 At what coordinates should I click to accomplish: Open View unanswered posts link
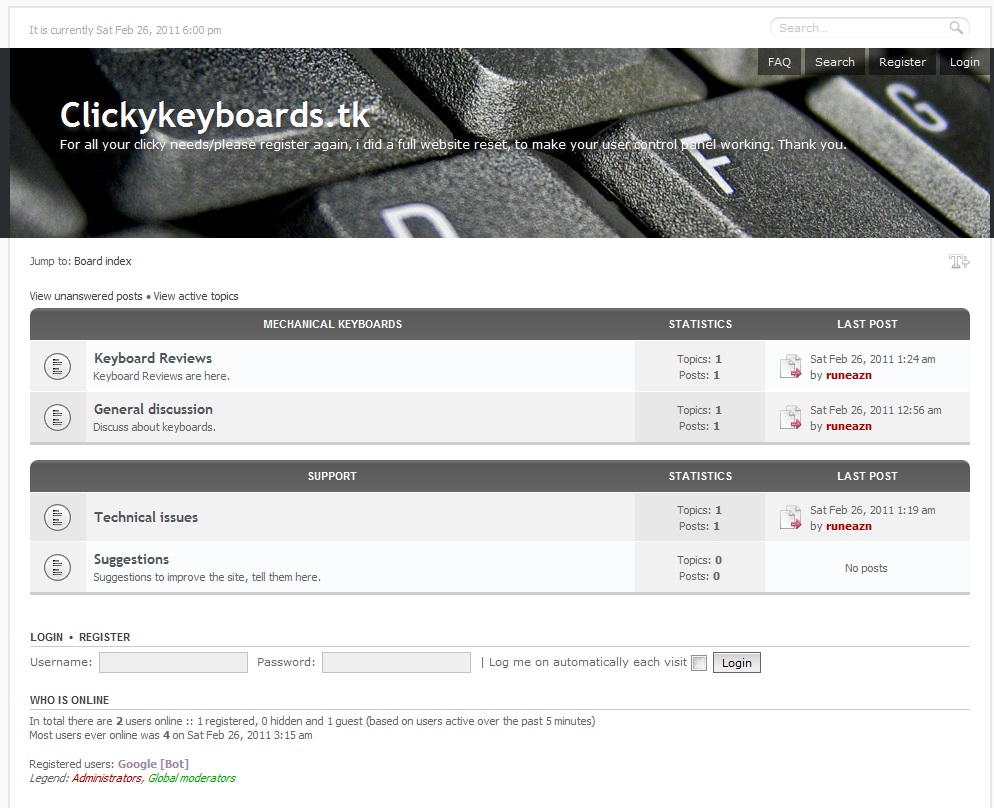pyautogui.click(x=86, y=296)
